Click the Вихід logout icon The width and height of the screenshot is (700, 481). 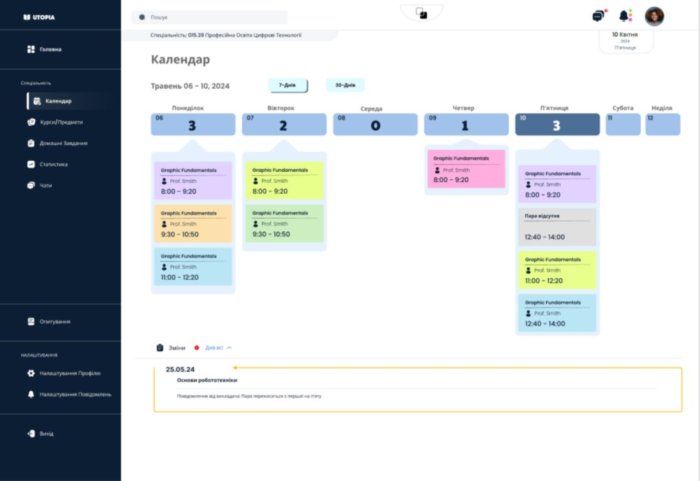click(x=32, y=433)
